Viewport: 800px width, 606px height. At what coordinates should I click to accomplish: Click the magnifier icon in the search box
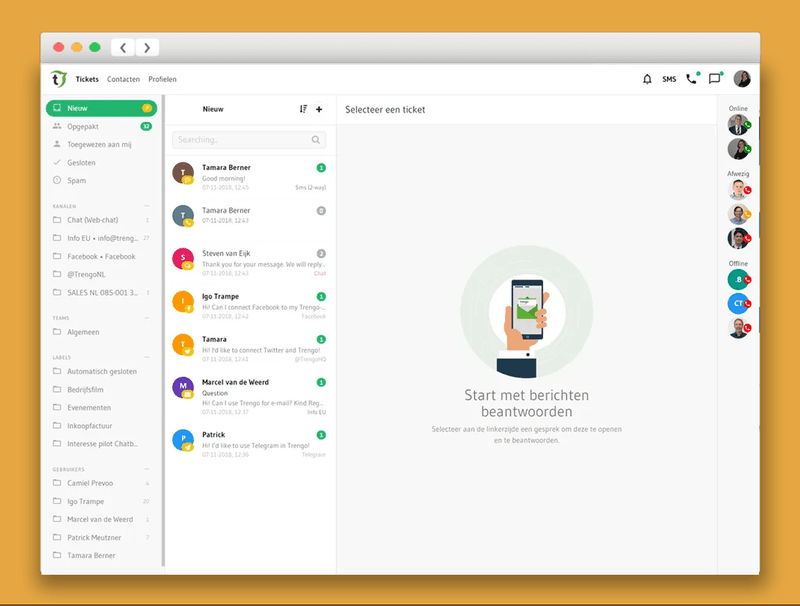(x=316, y=140)
